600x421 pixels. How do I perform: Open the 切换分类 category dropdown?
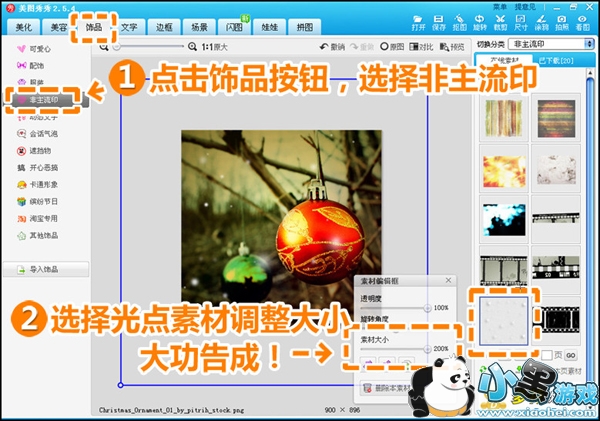[548, 45]
